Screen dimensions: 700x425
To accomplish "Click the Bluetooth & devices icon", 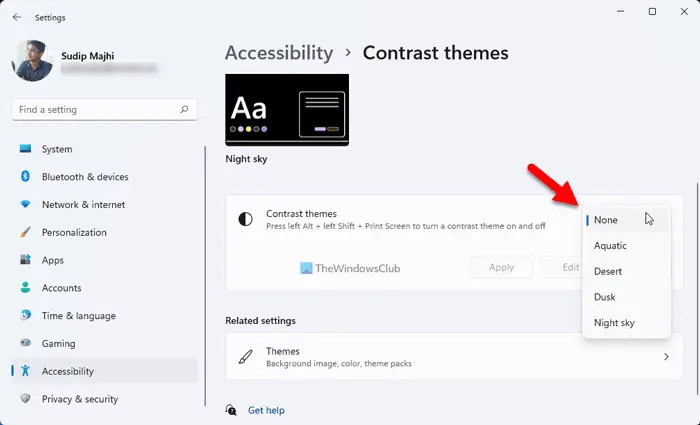I will 26,177.
